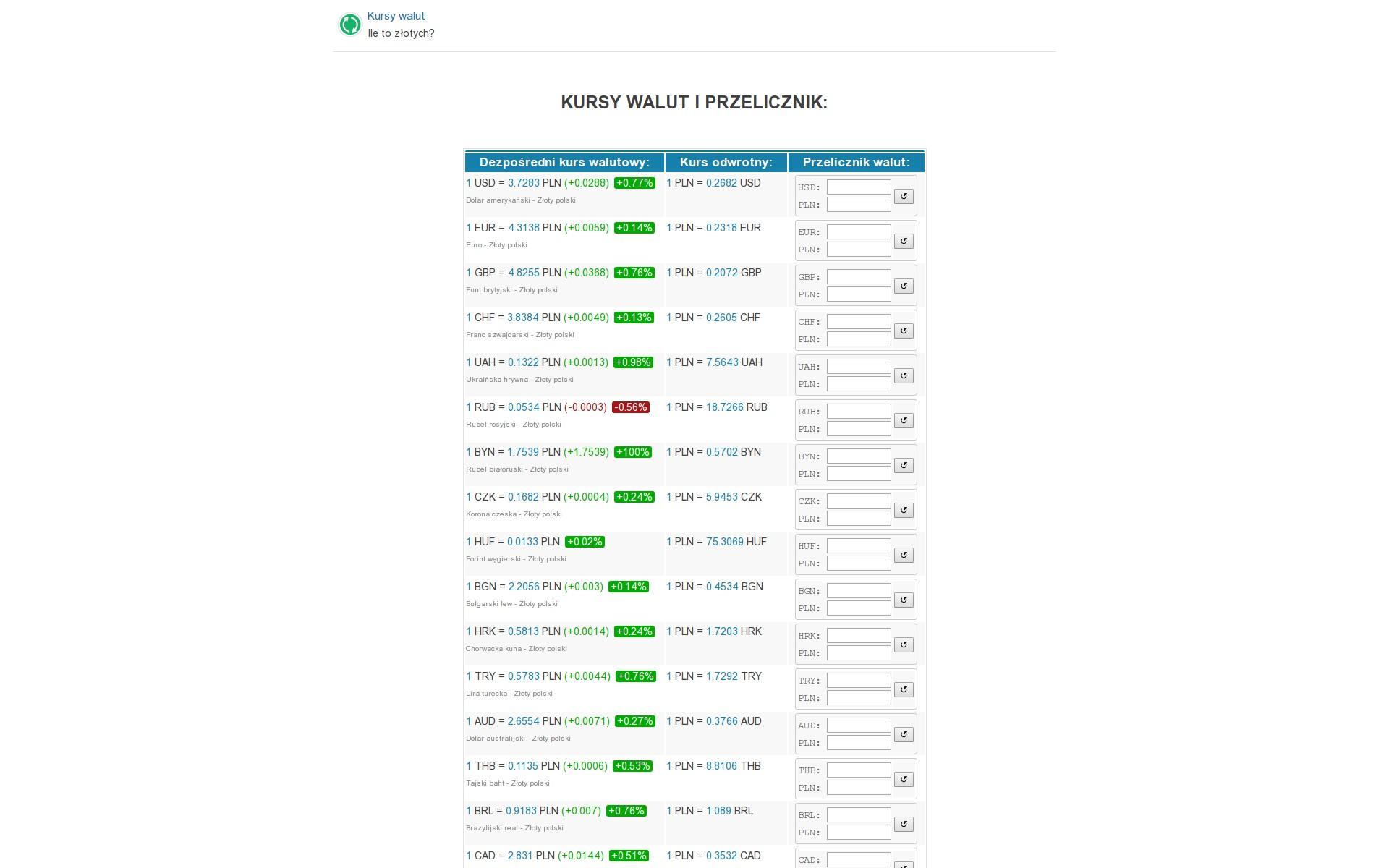The height and width of the screenshot is (868, 1389).
Task: Reset the GBP converter with its refresh button
Action: click(904, 286)
